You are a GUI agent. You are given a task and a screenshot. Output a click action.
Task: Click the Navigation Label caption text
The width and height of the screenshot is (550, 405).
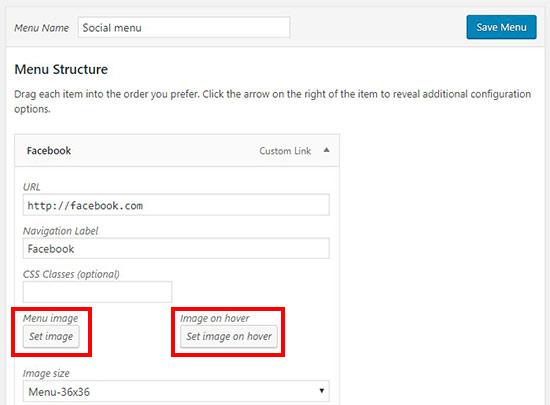pyautogui.click(x=60, y=231)
